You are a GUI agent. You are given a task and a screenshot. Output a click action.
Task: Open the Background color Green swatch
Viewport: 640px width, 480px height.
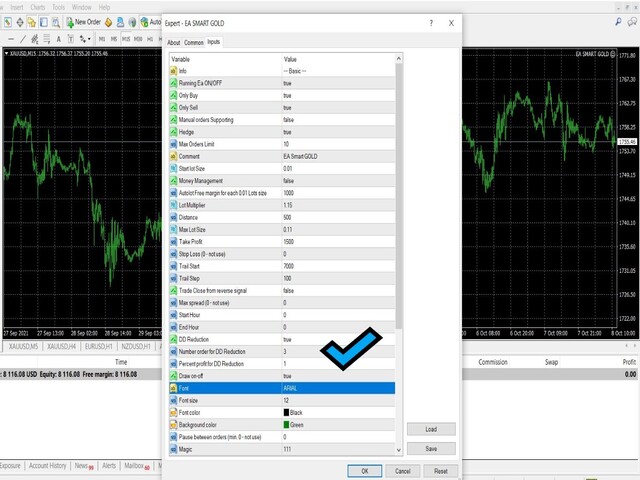pyautogui.click(x=286, y=425)
